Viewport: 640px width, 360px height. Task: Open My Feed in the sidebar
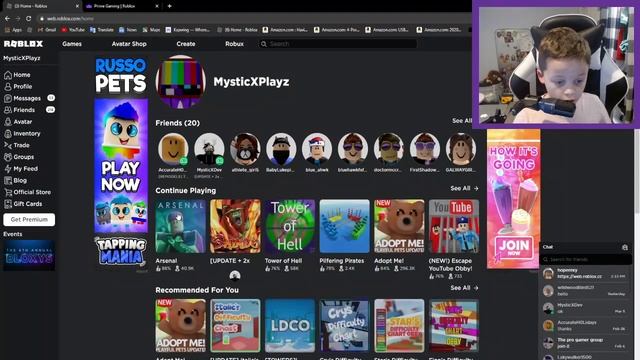[x=21, y=169]
